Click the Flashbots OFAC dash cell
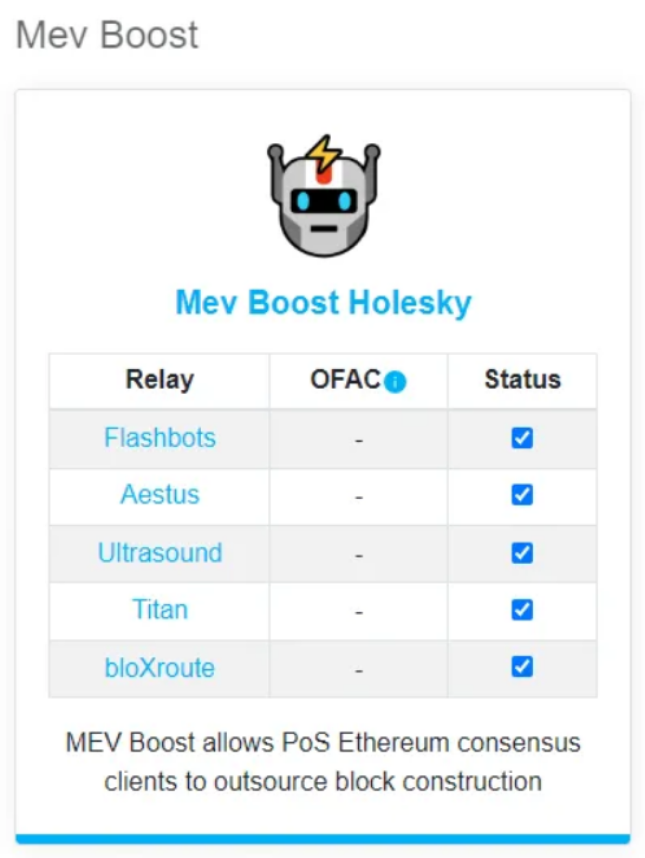The width and height of the screenshot is (645, 858). point(358,439)
